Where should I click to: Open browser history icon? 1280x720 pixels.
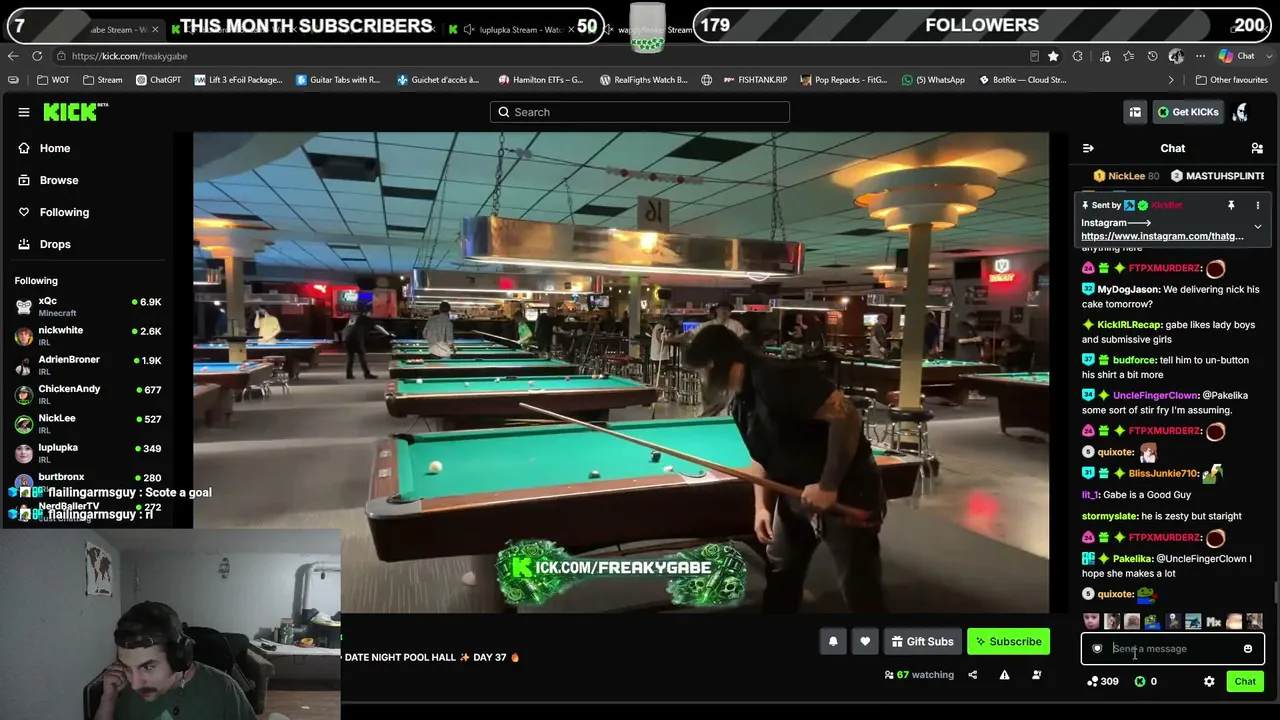pos(1153,56)
